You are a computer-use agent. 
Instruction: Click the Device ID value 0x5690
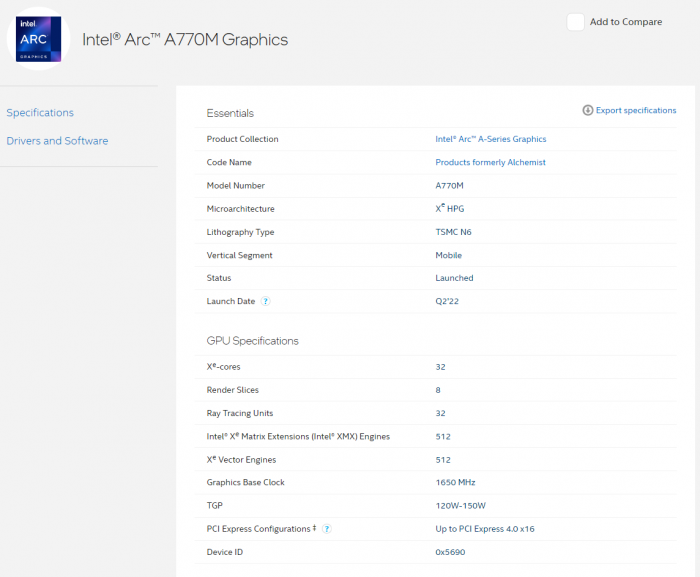click(x=450, y=552)
